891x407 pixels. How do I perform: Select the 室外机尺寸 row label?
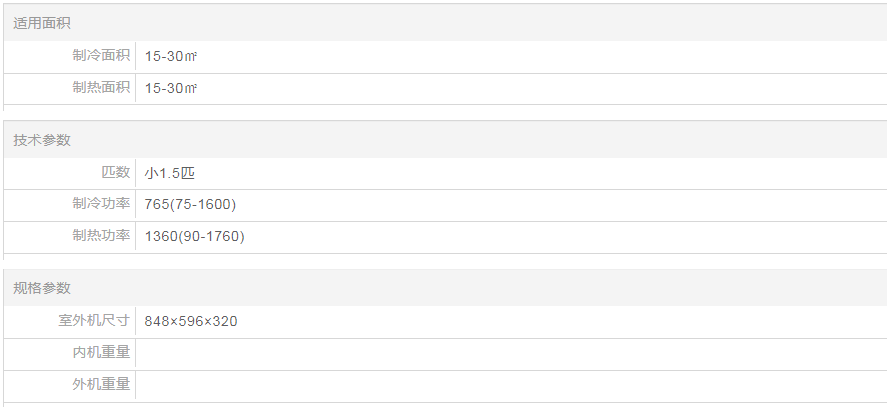pos(94,320)
